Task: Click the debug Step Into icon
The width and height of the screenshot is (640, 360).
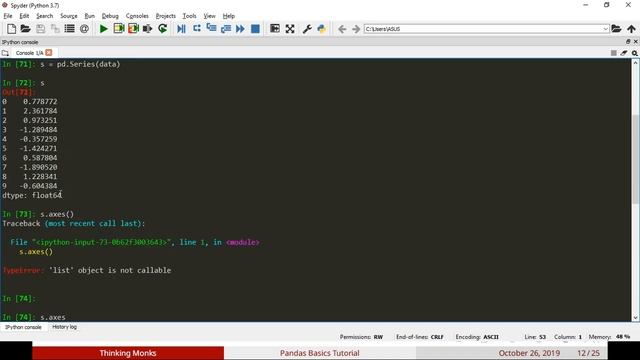Action: point(211,29)
